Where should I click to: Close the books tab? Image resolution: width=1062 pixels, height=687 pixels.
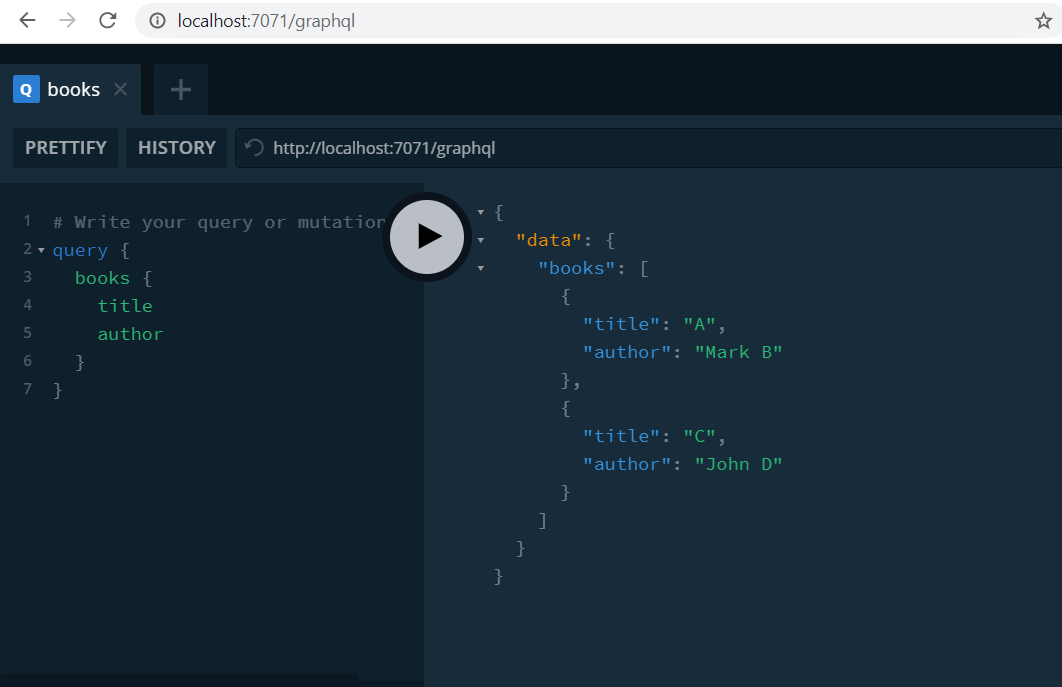120,89
